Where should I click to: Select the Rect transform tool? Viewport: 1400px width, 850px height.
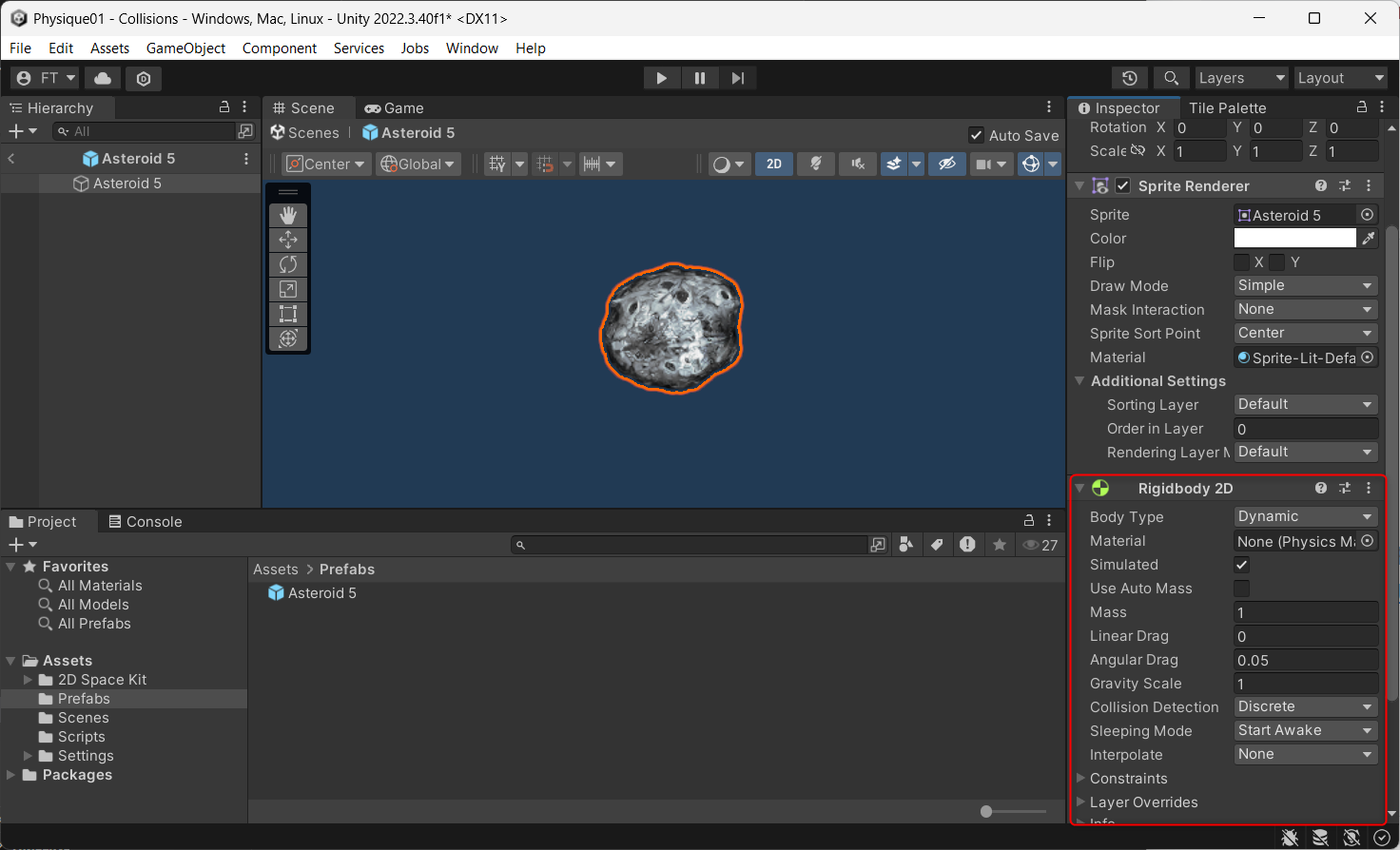pos(288,315)
